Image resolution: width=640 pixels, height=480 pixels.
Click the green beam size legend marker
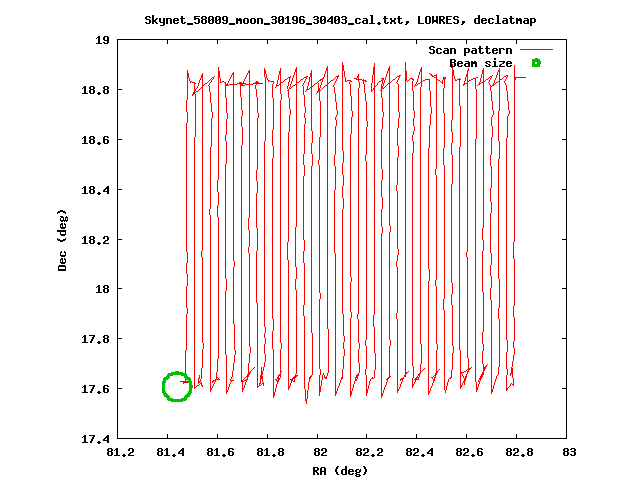536,63
